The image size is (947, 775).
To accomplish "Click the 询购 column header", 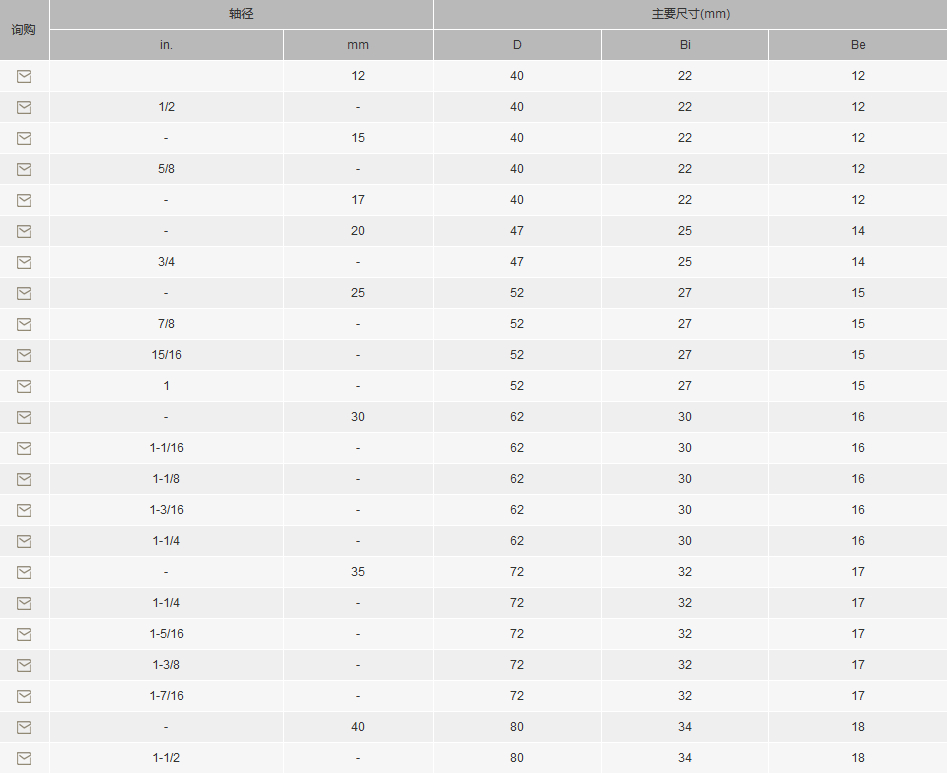I will pyautogui.click(x=24, y=29).
